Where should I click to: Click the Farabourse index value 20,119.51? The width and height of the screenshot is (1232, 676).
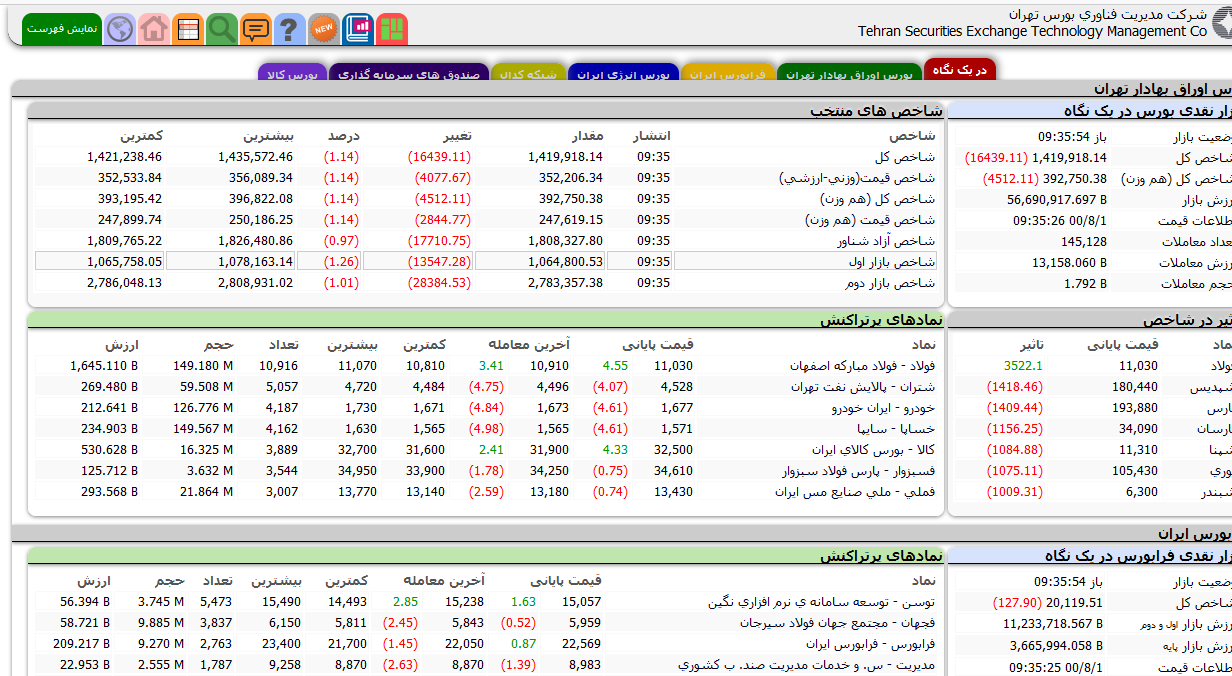click(1074, 602)
